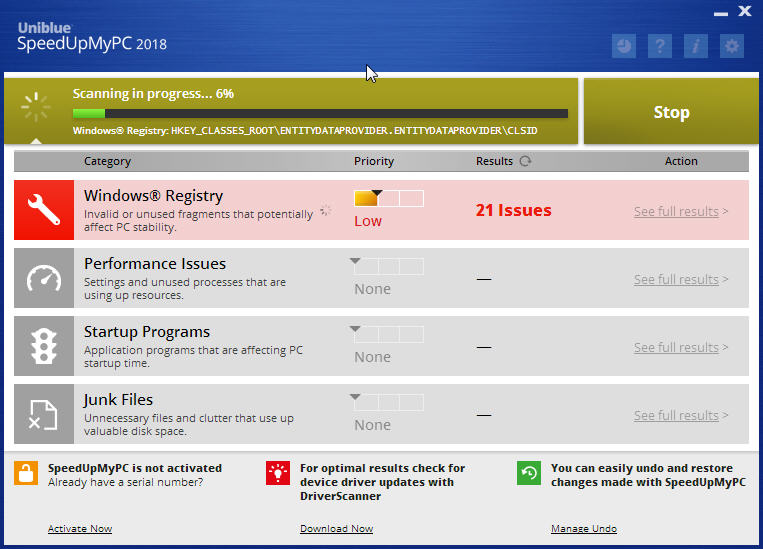The height and width of the screenshot is (549, 763).
Task: Click the 'None' label in Junk Files row
Action: [x=372, y=425]
